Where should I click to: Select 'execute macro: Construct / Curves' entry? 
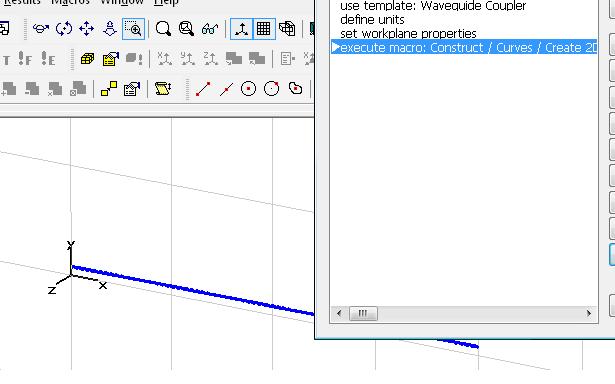click(x=464, y=47)
